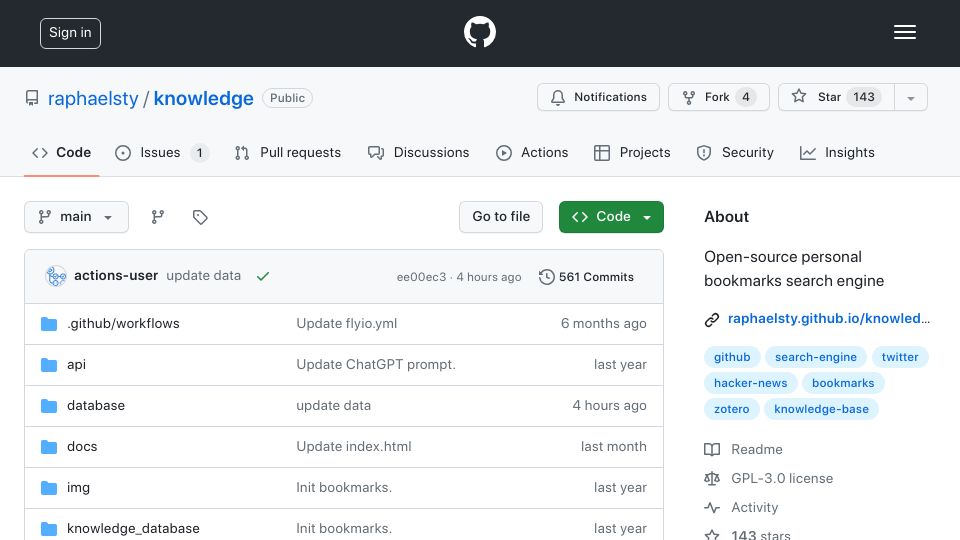The image size is (960, 540).
Task: Open the Actions tab
Action: click(531, 152)
